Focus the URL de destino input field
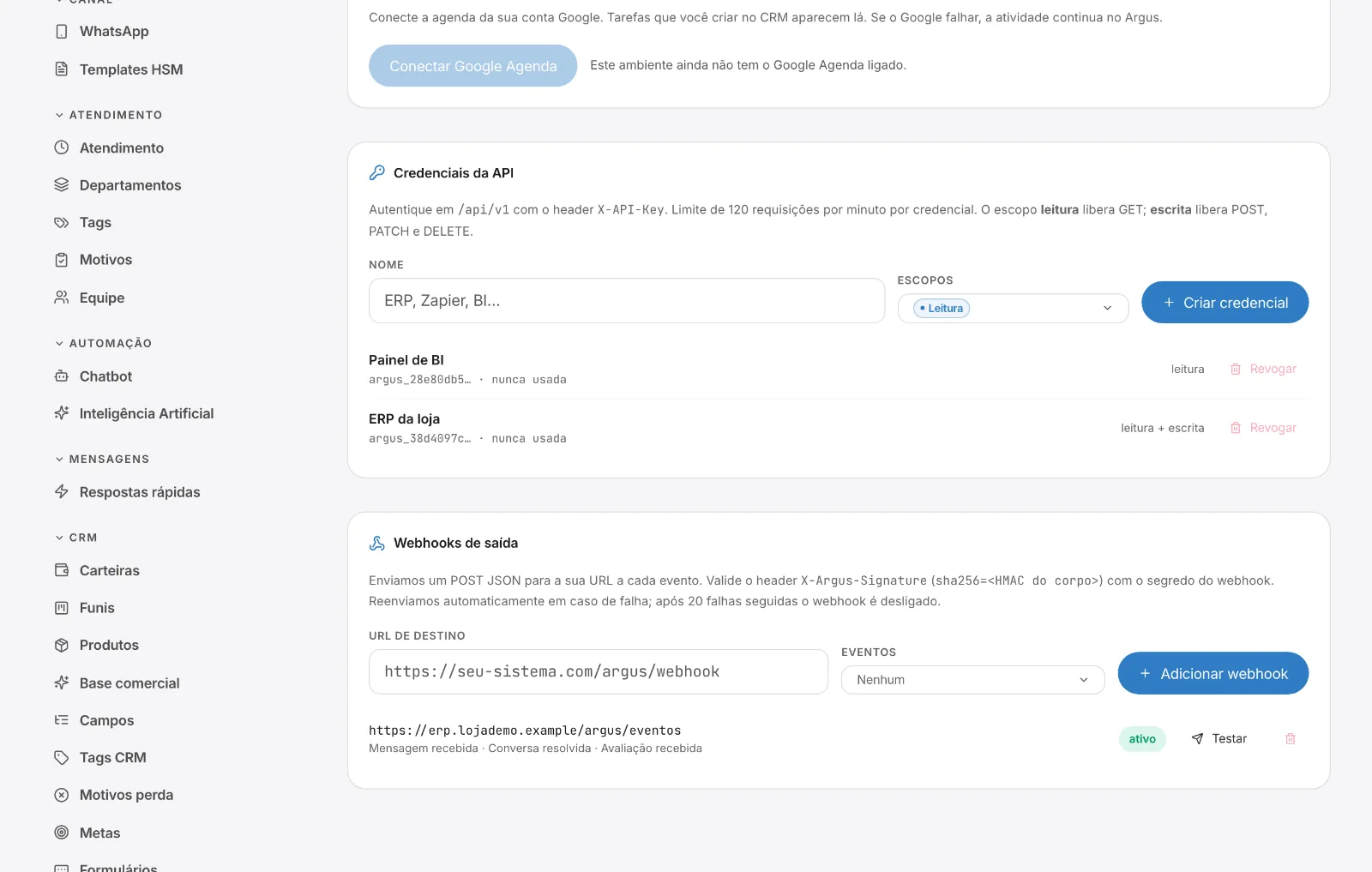 (x=599, y=671)
